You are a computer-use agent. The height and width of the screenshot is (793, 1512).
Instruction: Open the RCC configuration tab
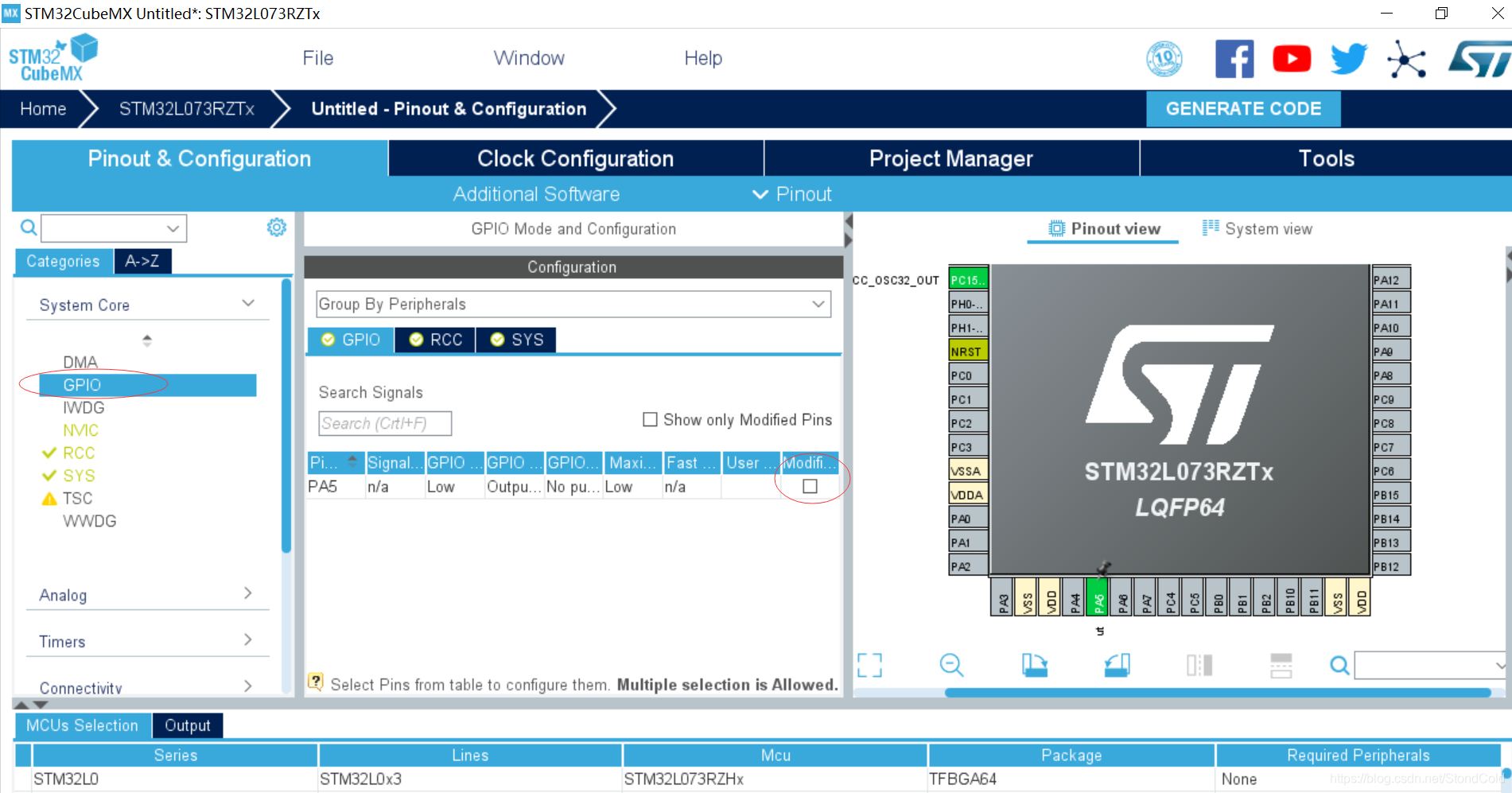436,340
